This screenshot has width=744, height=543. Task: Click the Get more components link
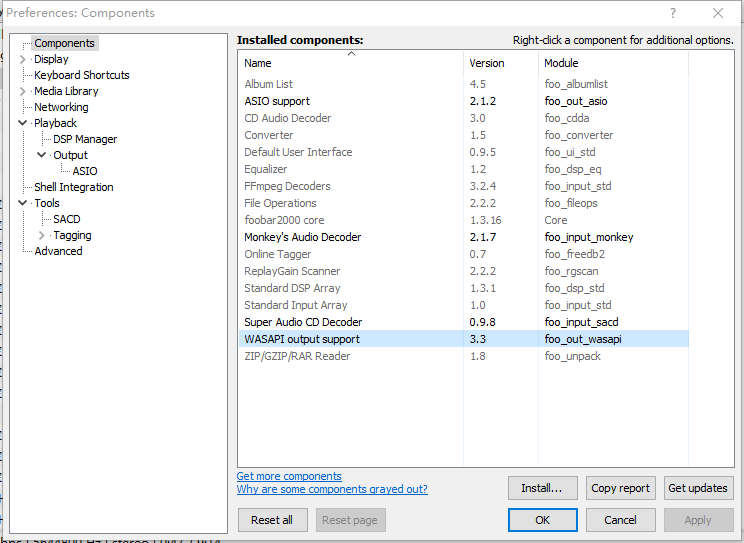289,476
